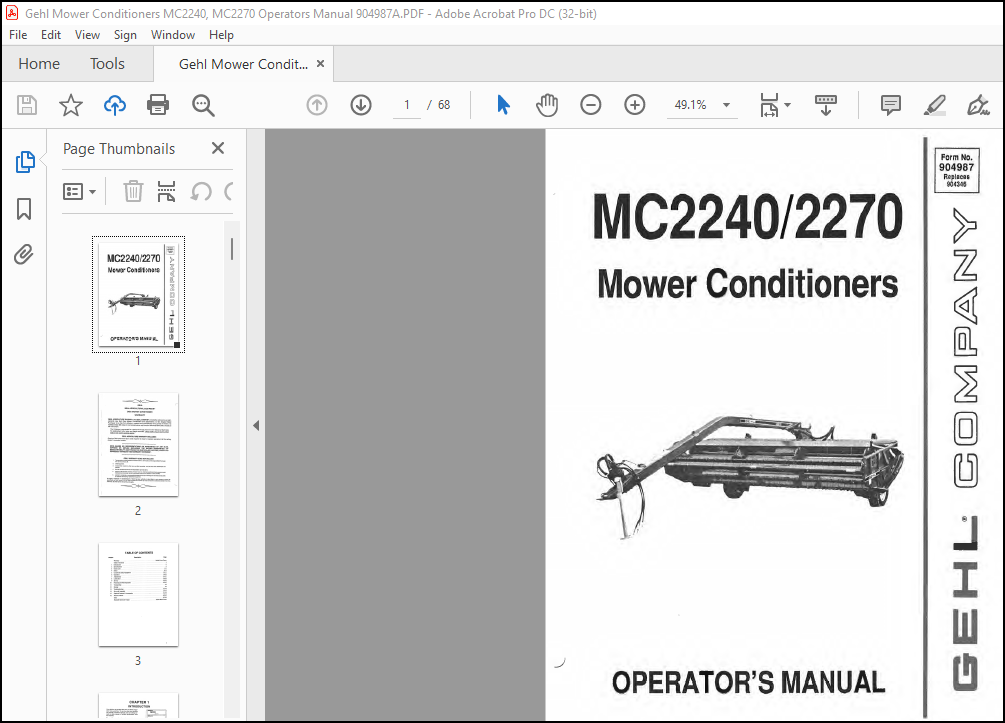Screen dimensions: 1005x723
Task: Click the Mower Conditioners subtitle text
Action: [x=747, y=284]
